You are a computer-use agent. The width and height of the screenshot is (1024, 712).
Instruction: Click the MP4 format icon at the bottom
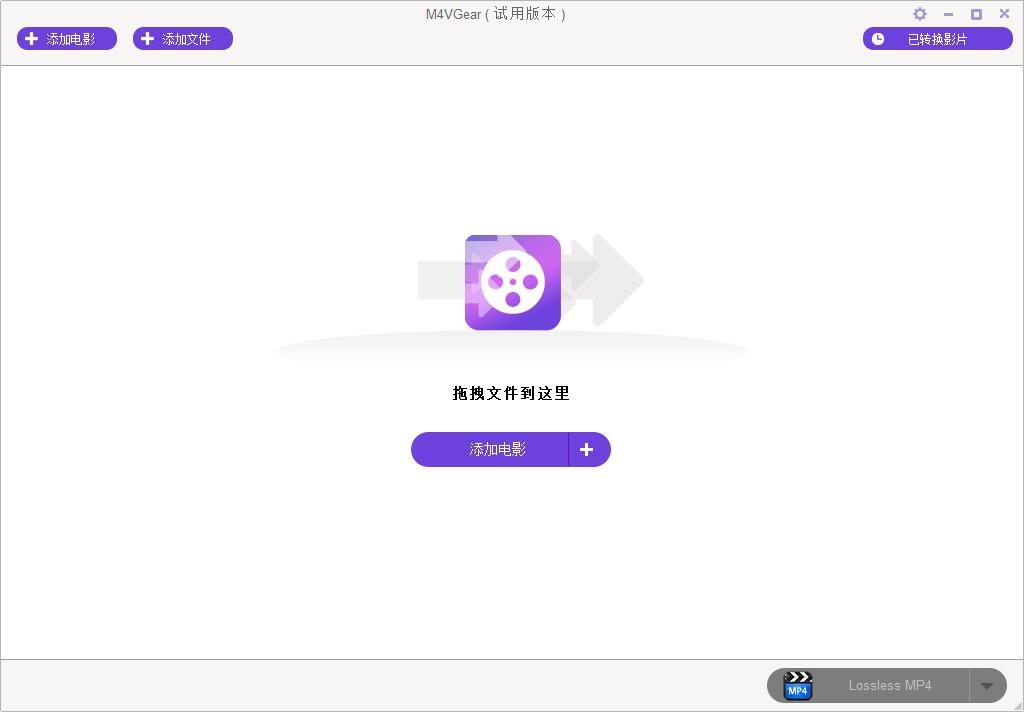(x=797, y=685)
